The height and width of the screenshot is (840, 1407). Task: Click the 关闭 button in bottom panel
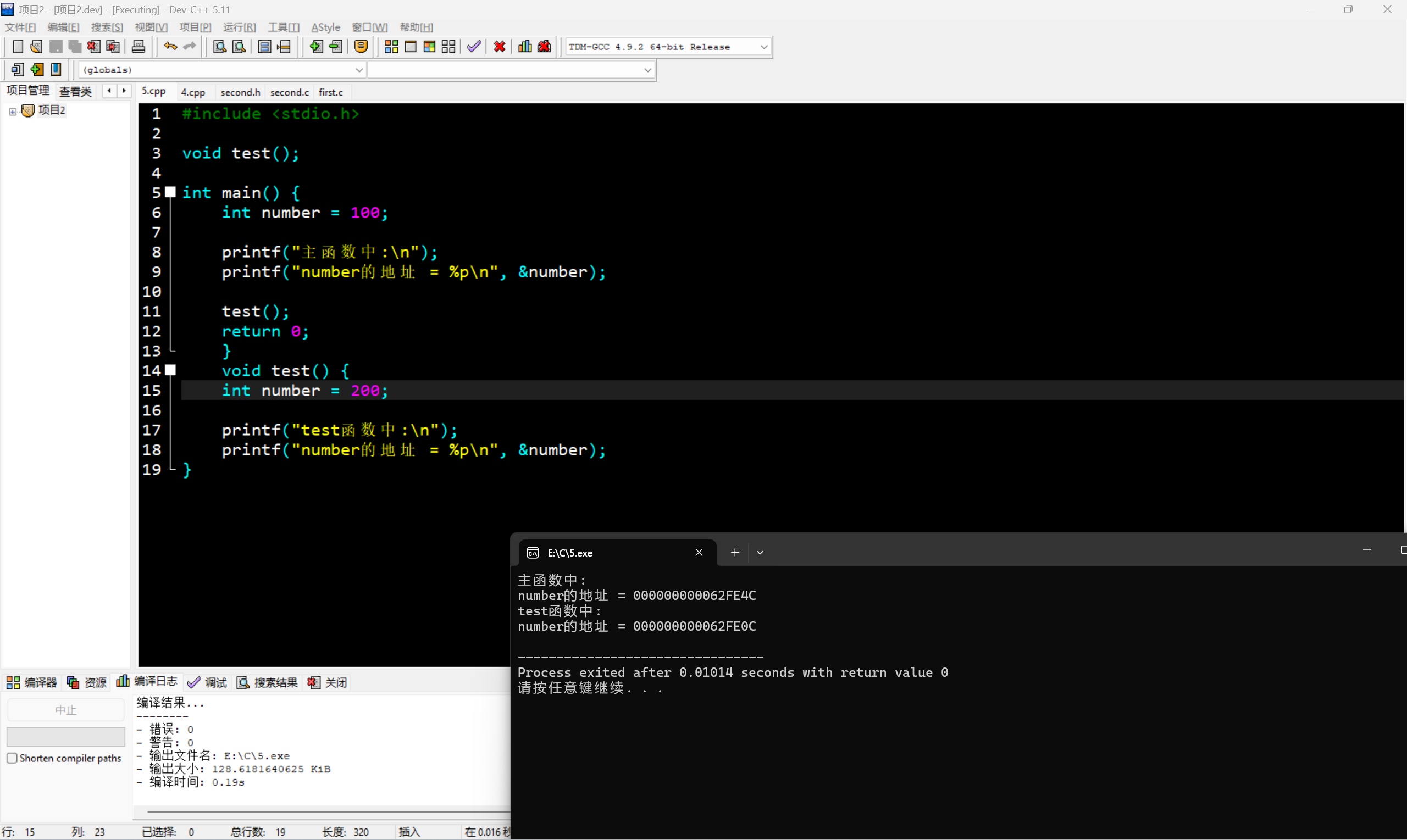[328, 682]
